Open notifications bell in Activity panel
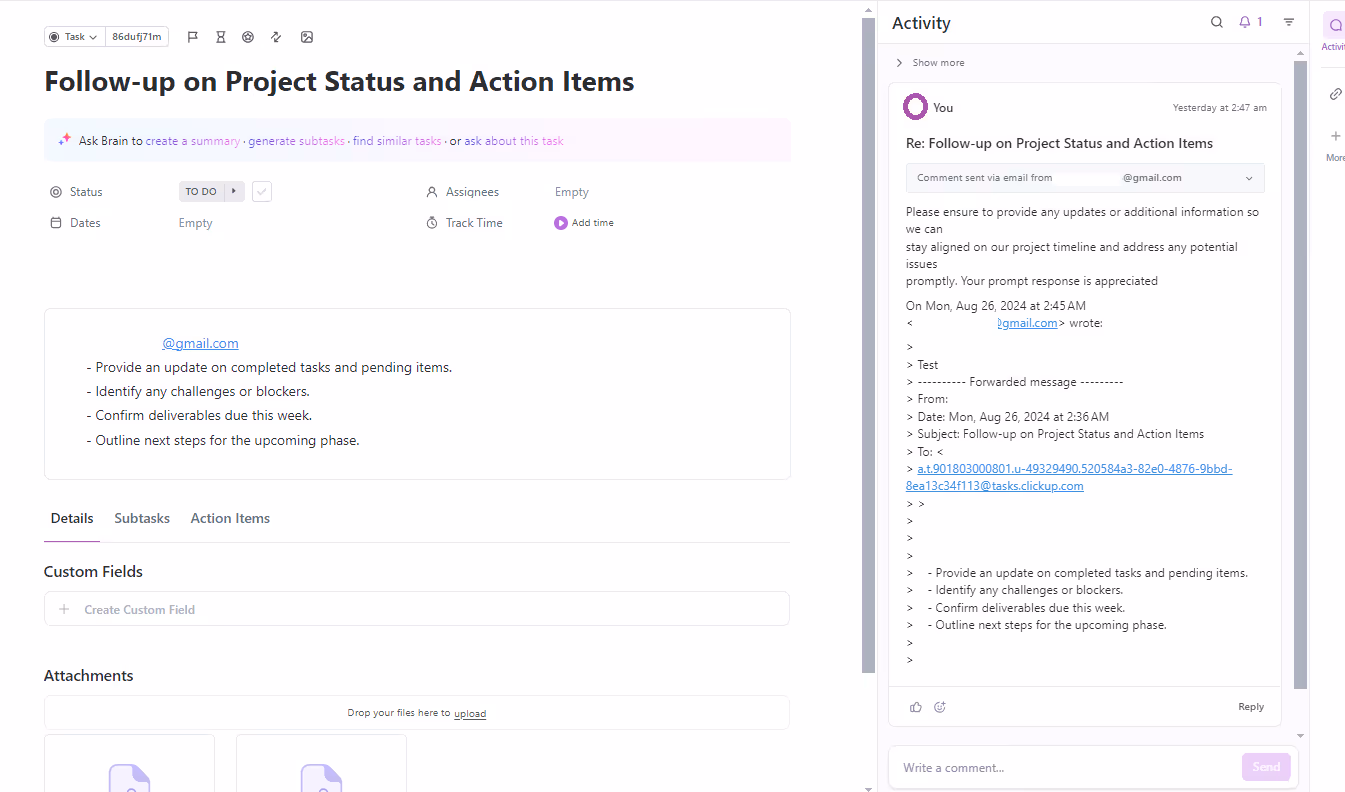 (1250, 22)
